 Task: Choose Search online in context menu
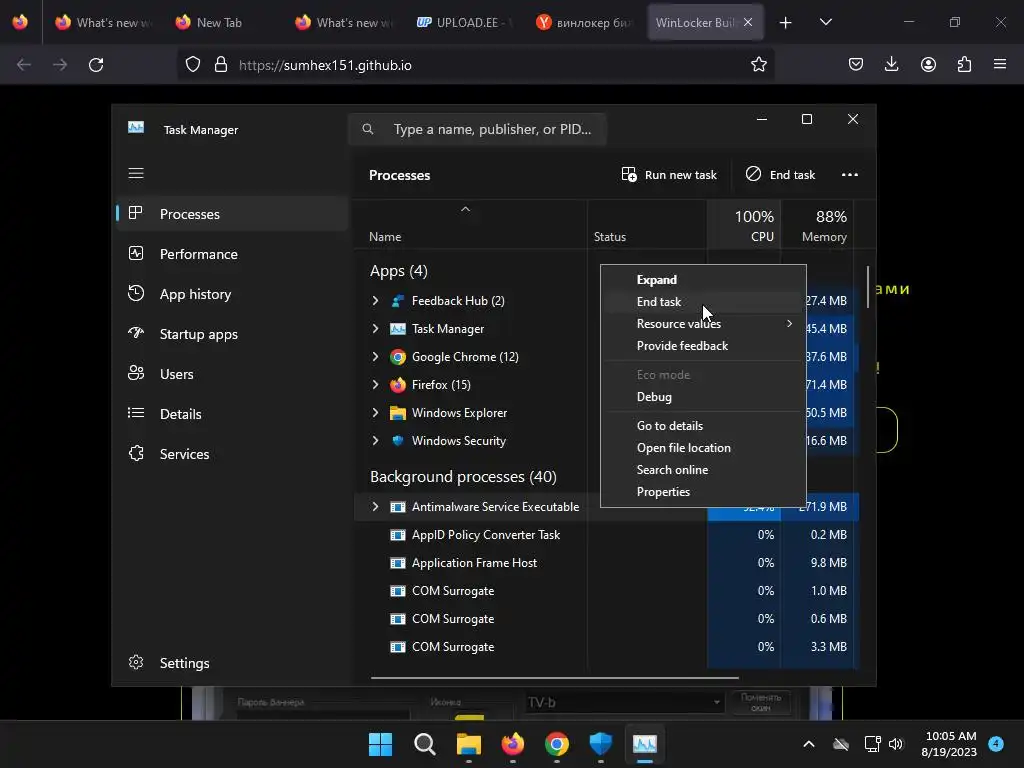[703, 470]
